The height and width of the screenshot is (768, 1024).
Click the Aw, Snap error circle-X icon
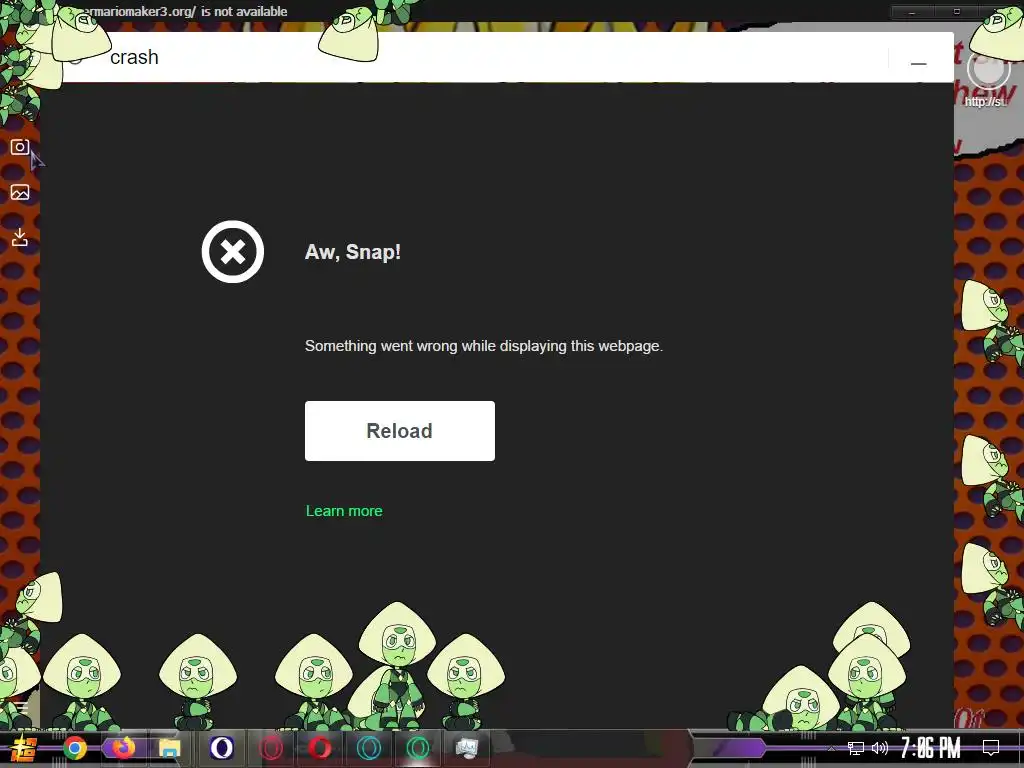tap(232, 251)
